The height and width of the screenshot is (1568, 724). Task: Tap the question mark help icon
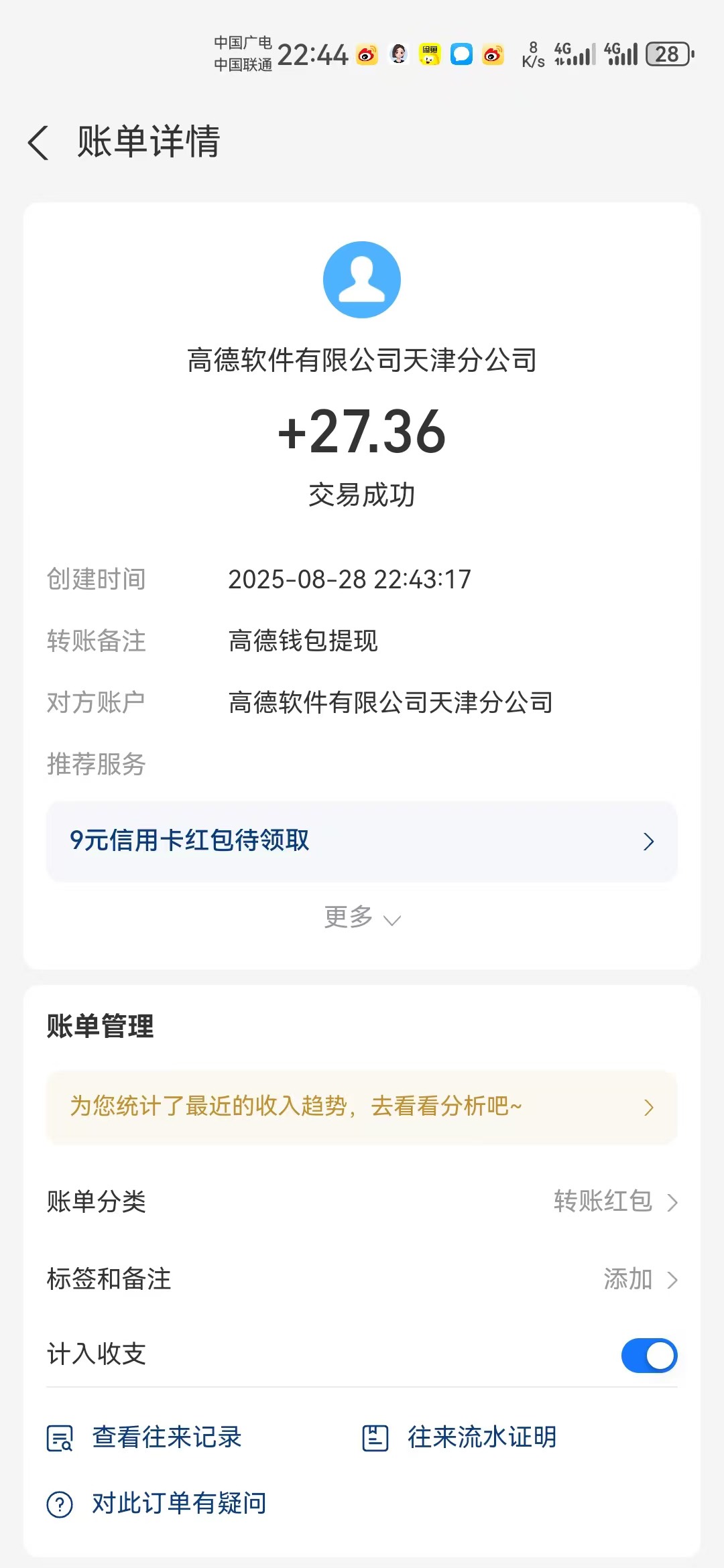coord(60,1504)
